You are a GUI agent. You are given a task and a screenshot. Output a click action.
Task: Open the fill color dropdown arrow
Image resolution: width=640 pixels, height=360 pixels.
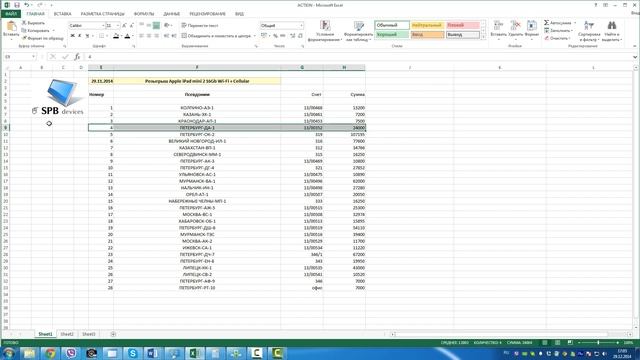coord(121,36)
